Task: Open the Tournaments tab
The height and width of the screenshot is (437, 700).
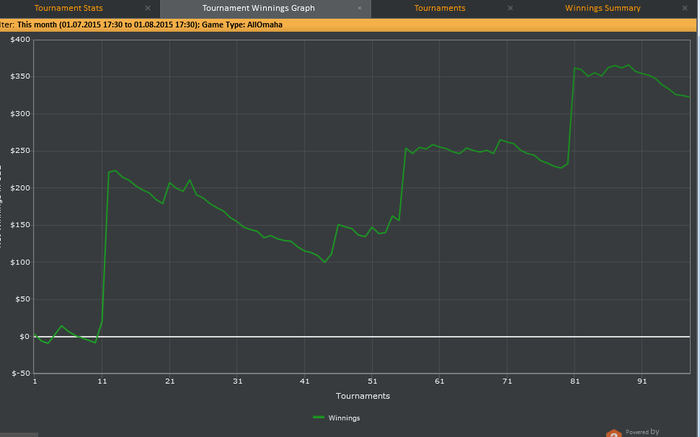Action: (x=440, y=8)
